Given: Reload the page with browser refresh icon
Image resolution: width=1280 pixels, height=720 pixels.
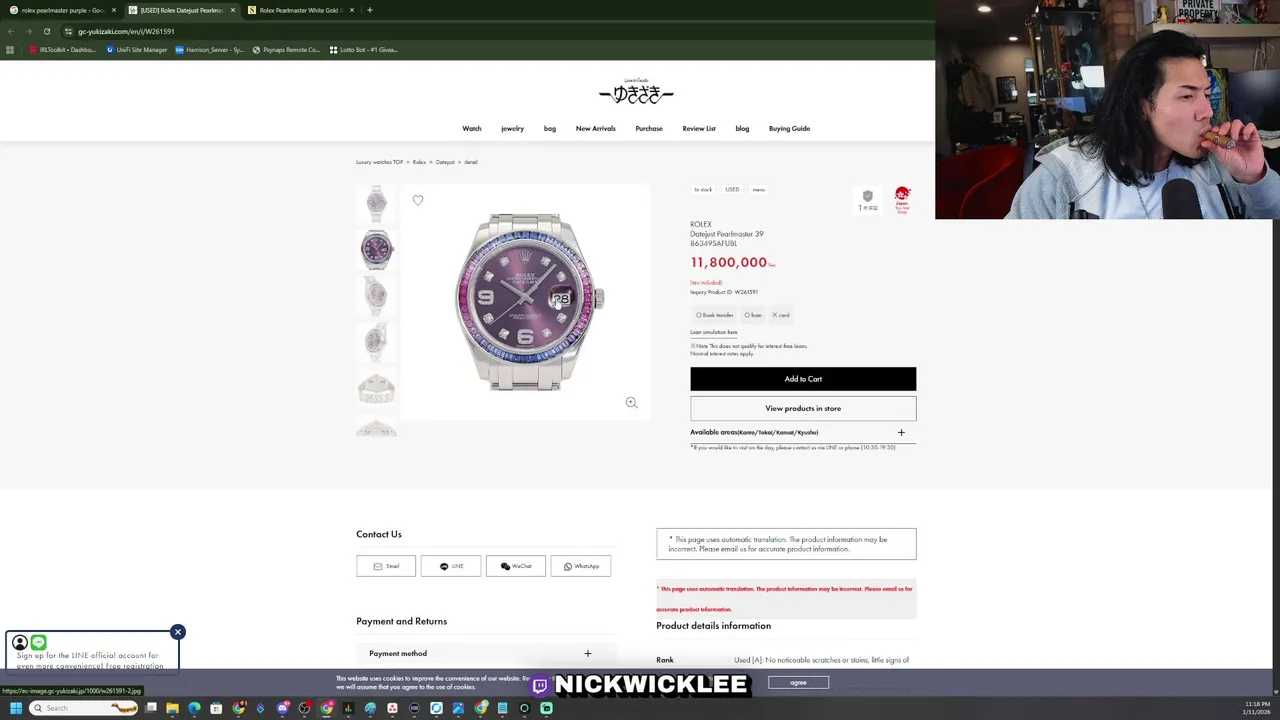Looking at the screenshot, I should [x=47, y=31].
